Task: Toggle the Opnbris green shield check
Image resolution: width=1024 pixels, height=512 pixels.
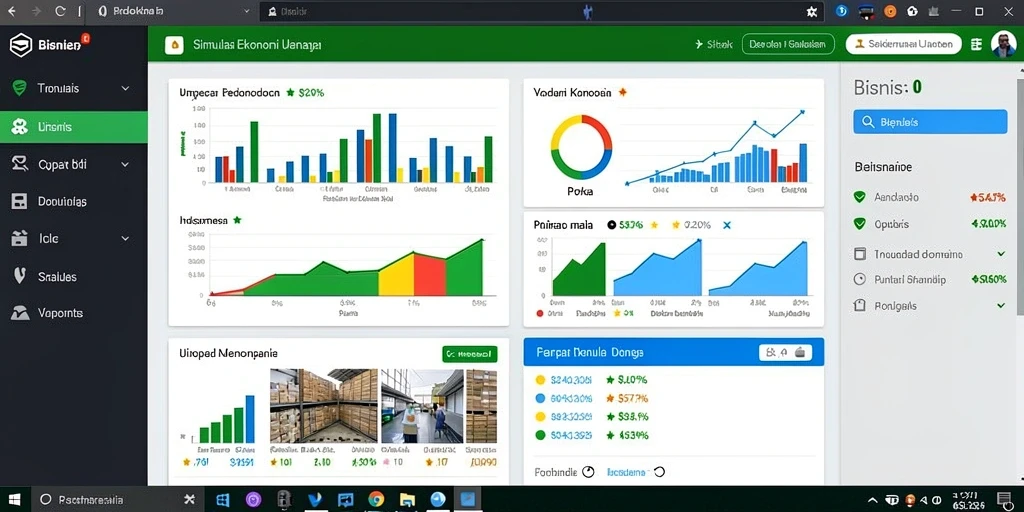Action: [859, 224]
